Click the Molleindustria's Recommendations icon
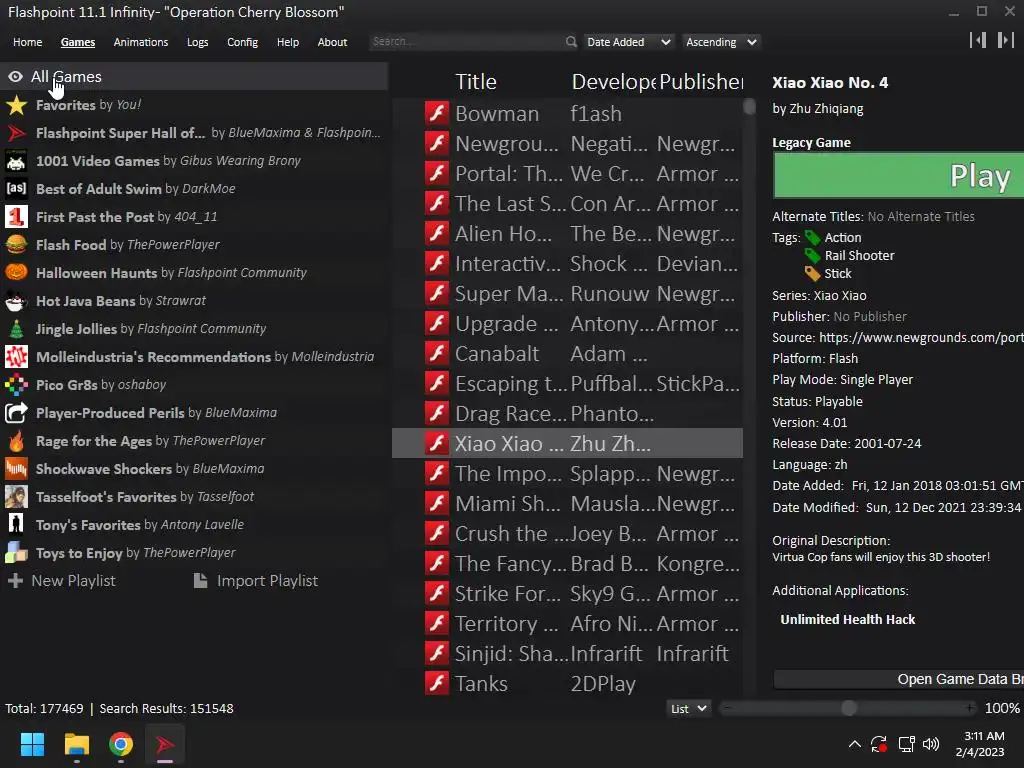This screenshot has height=768, width=1024. [x=16, y=357]
